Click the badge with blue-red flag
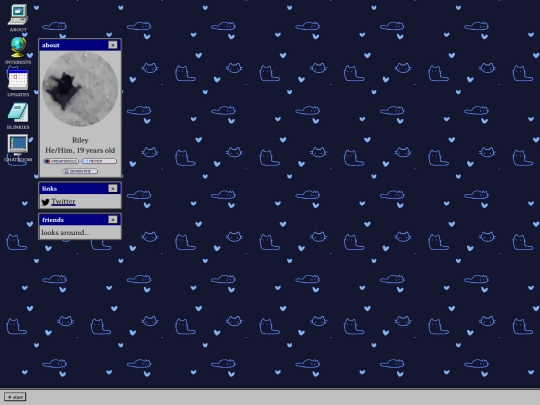Image resolution: width=540 pixels, height=405 pixels. pos(61,161)
